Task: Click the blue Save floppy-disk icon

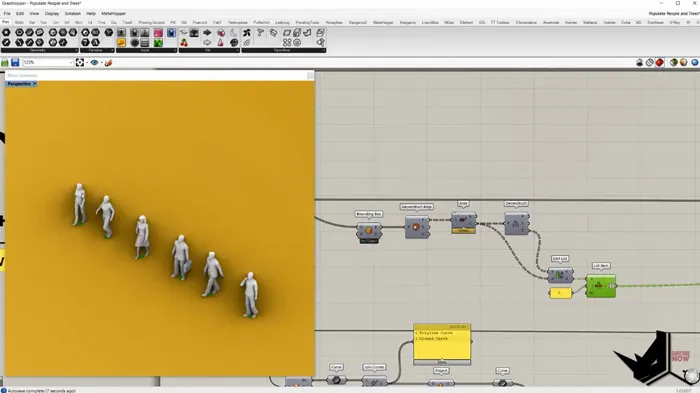Action: click(x=15, y=63)
